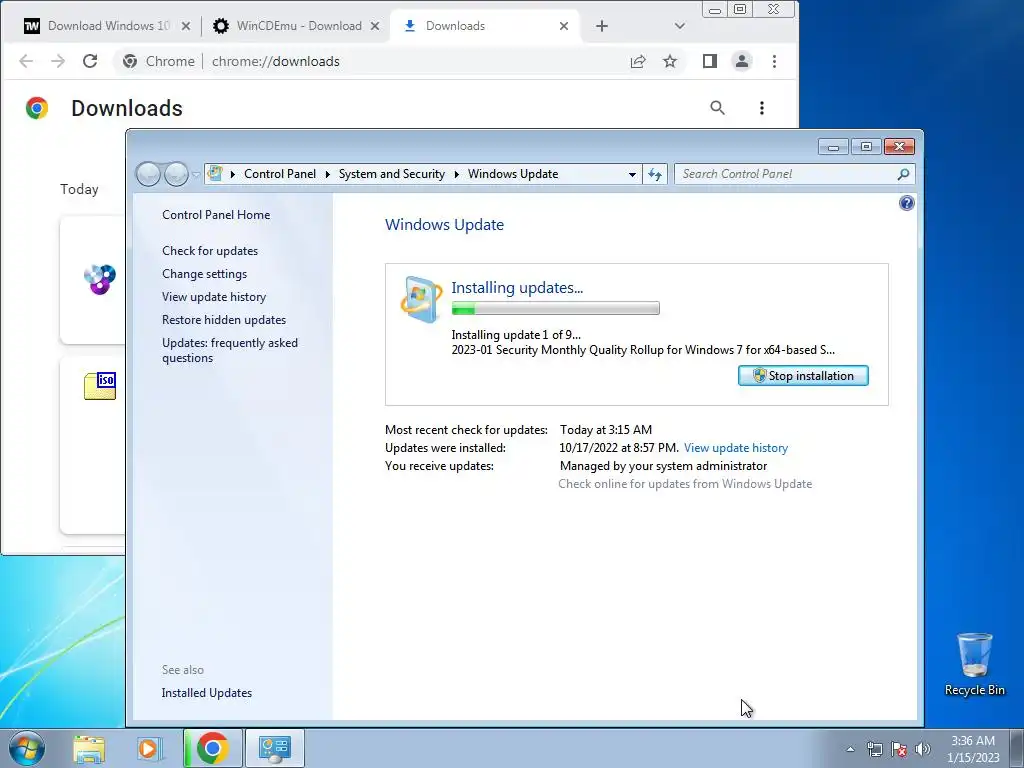
Task: Toggle Chrome side panel
Action: tap(710, 61)
